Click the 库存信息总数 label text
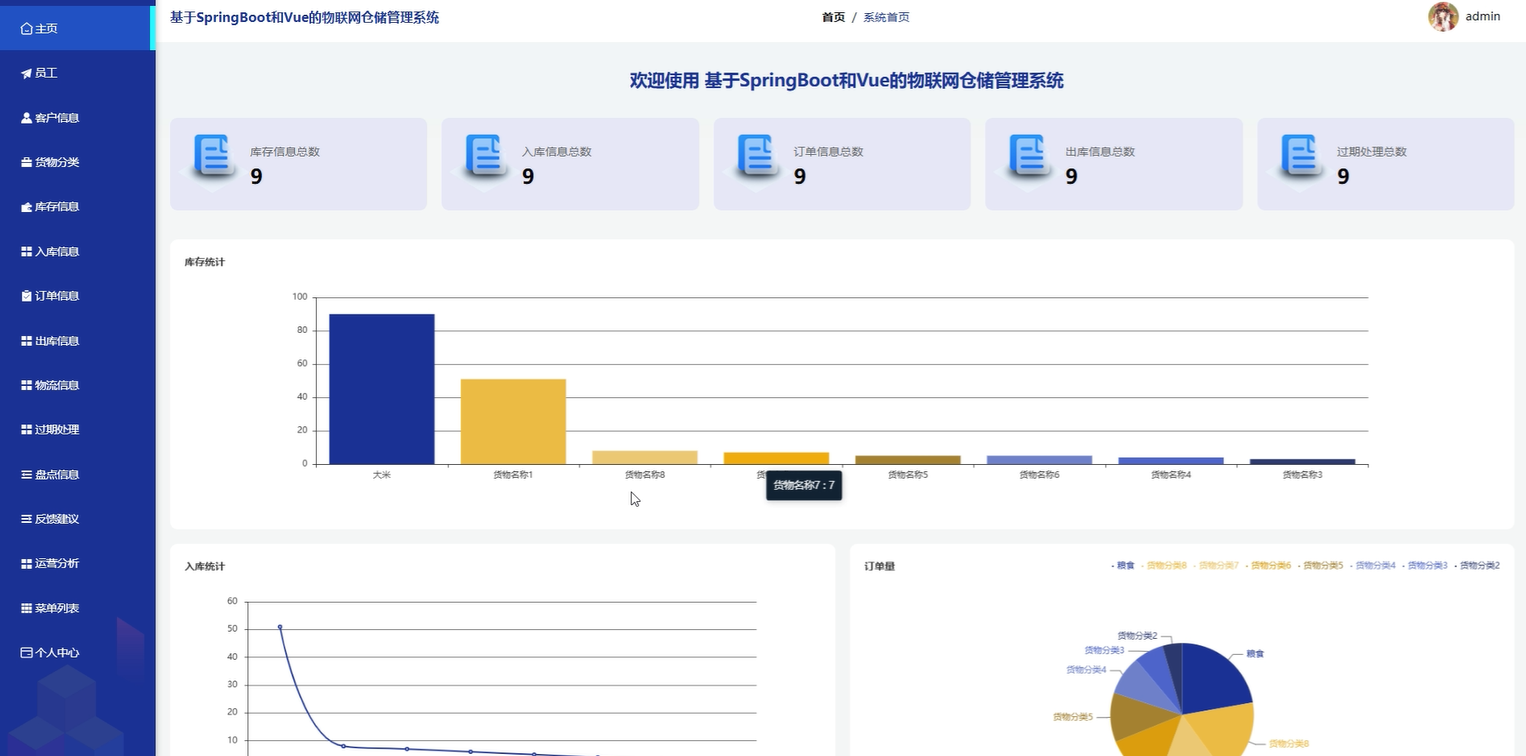The image size is (1526, 756). point(285,152)
